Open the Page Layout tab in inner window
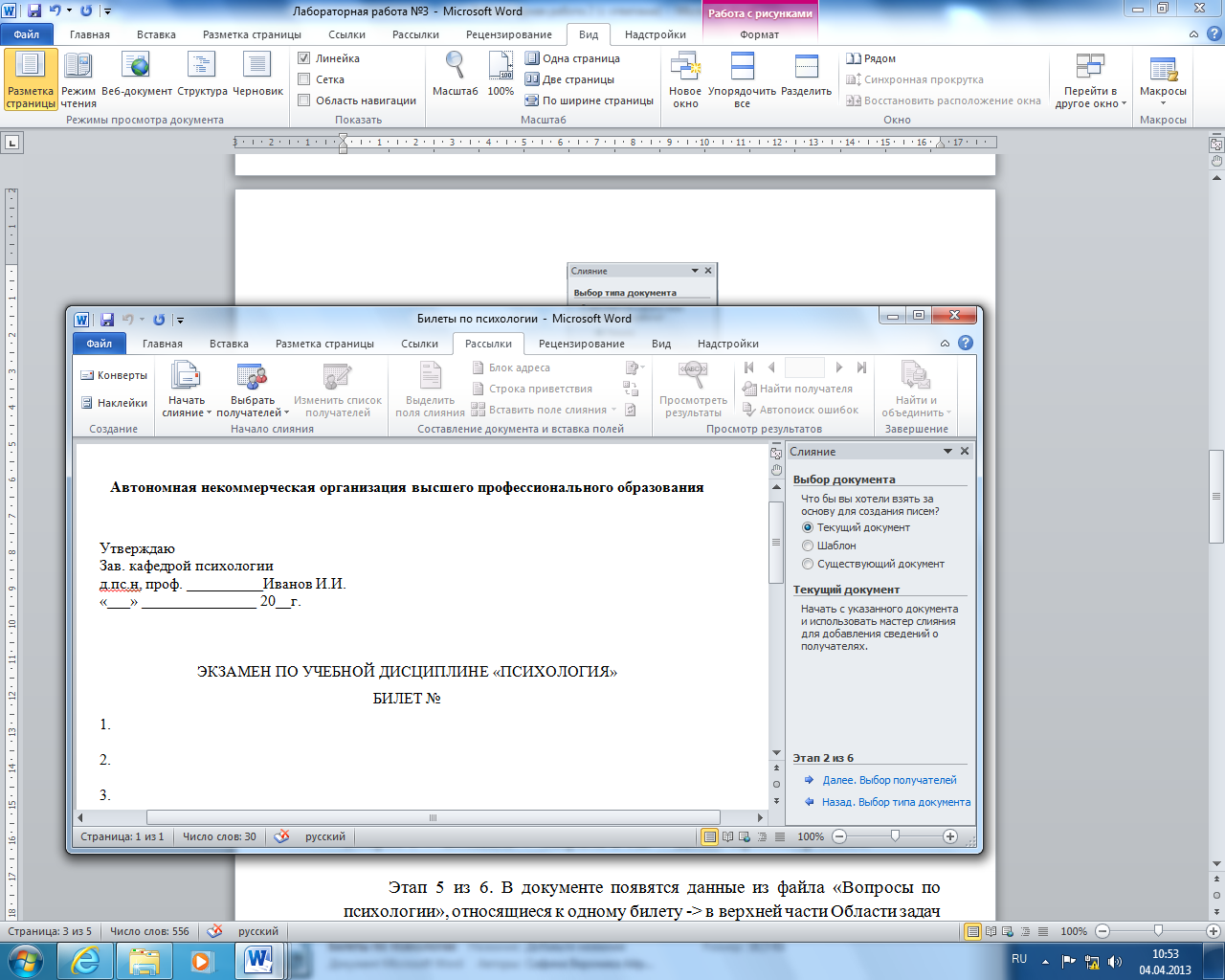 tap(324, 344)
